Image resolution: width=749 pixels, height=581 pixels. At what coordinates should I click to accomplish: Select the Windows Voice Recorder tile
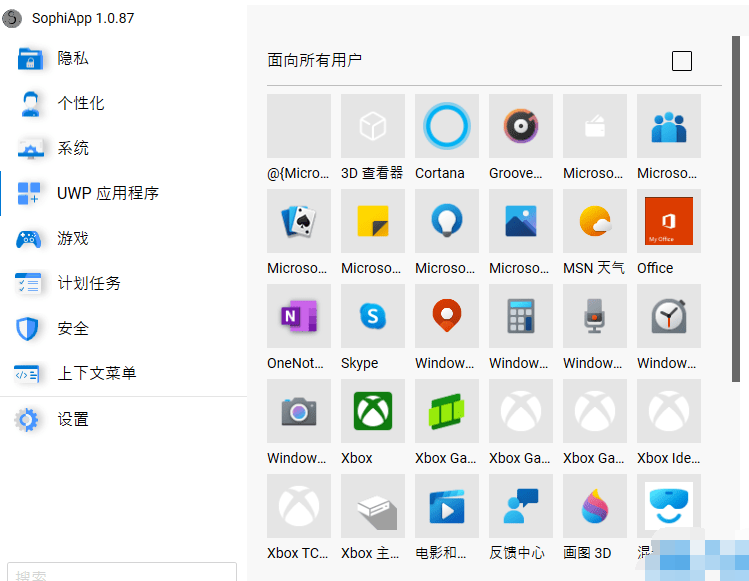click(x=595, y=316)
